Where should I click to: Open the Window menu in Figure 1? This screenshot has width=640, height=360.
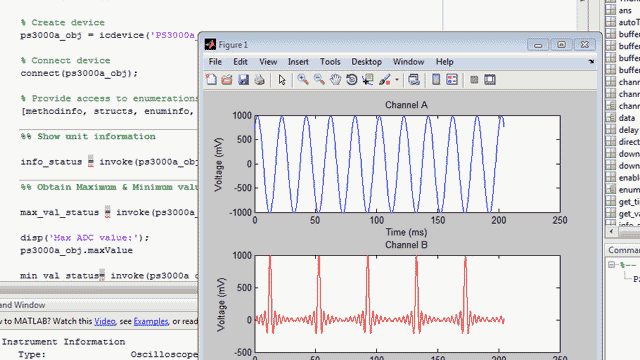point(409,62)
